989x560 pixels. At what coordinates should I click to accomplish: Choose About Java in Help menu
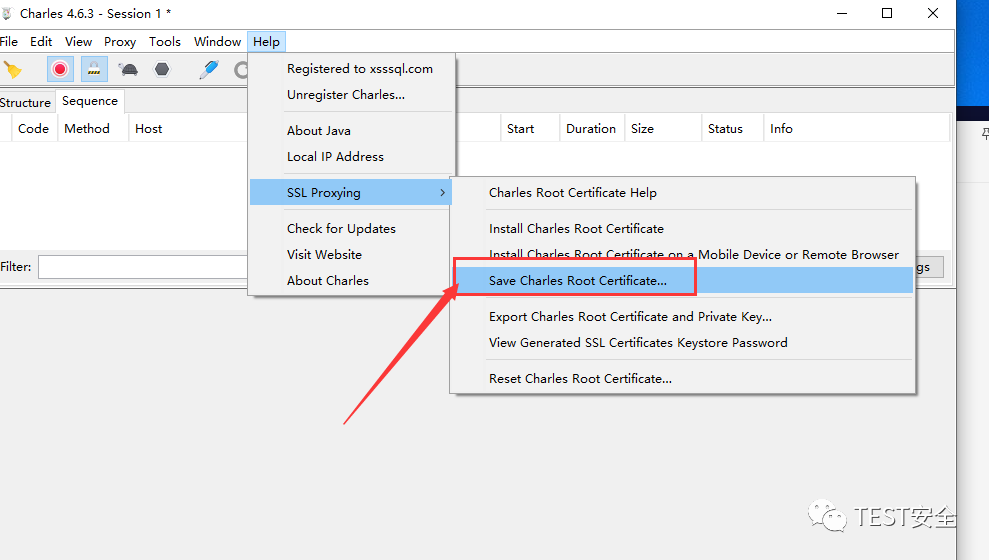click(352, 131)
